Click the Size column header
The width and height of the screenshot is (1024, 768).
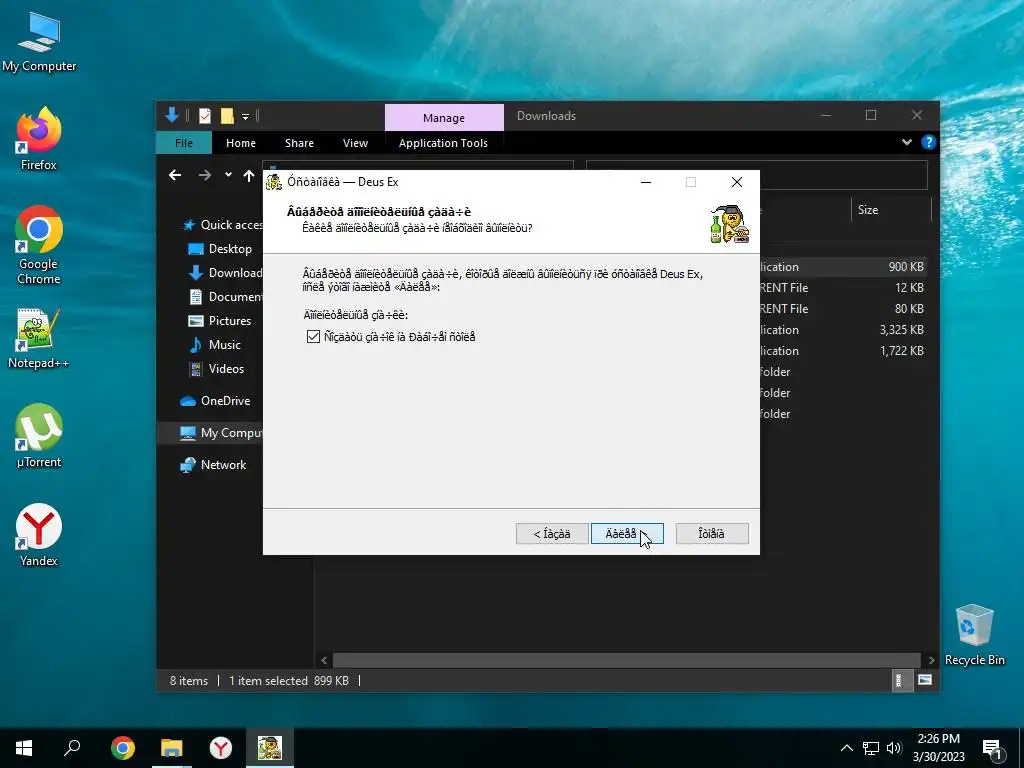click(x=892, y=210)
